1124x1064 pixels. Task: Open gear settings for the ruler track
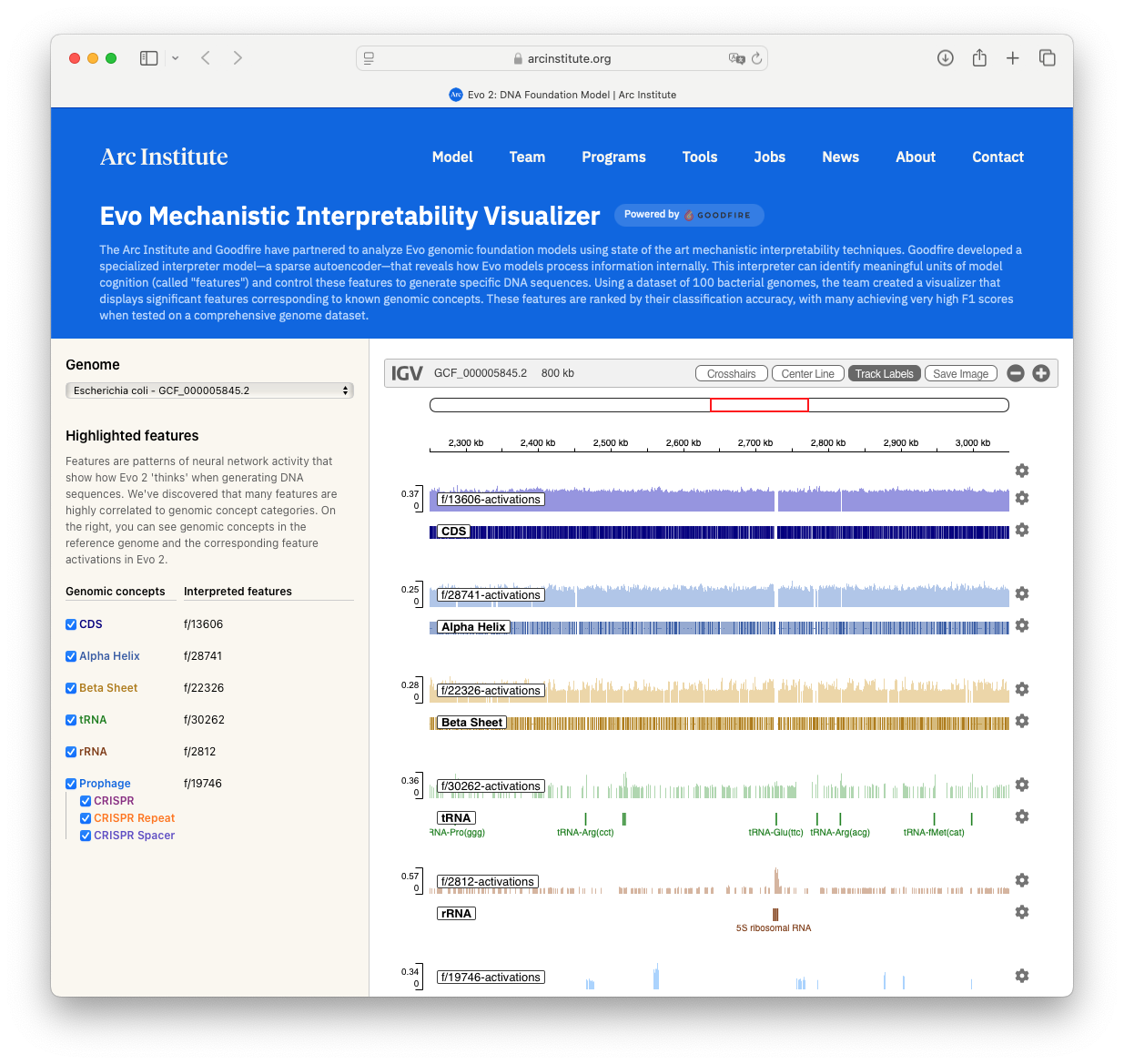[x=1022, y=471]
